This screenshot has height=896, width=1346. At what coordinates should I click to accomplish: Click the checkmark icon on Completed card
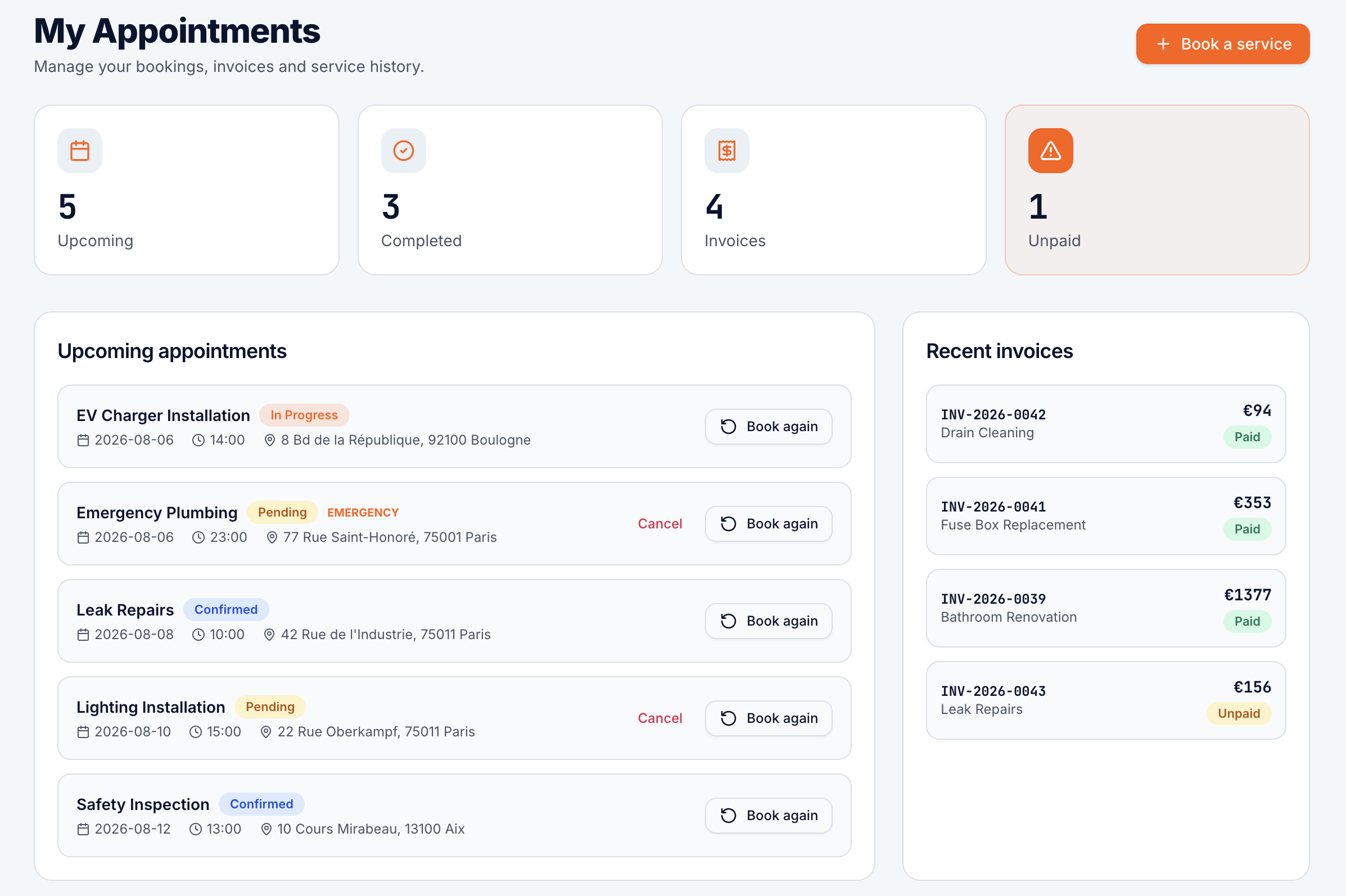(x=404, y=151)
